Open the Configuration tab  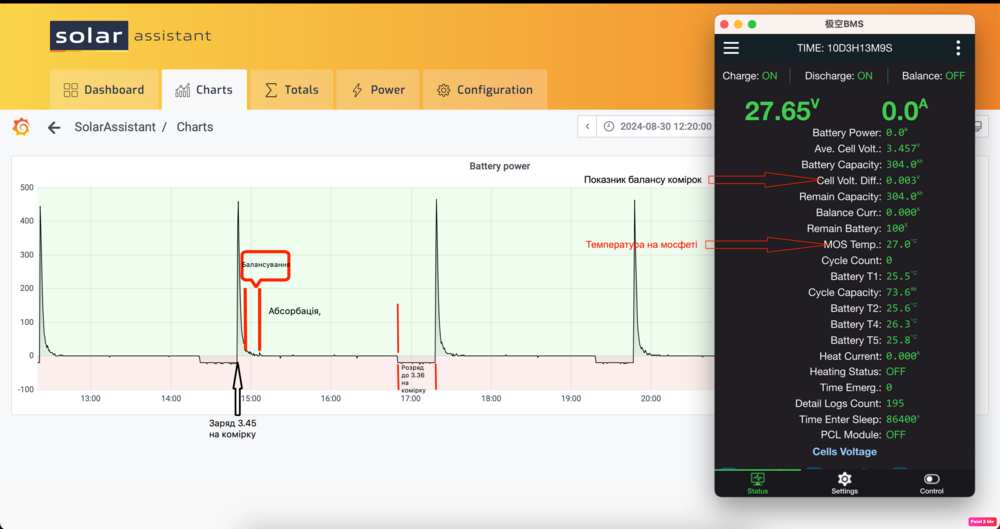coord(485,90)
